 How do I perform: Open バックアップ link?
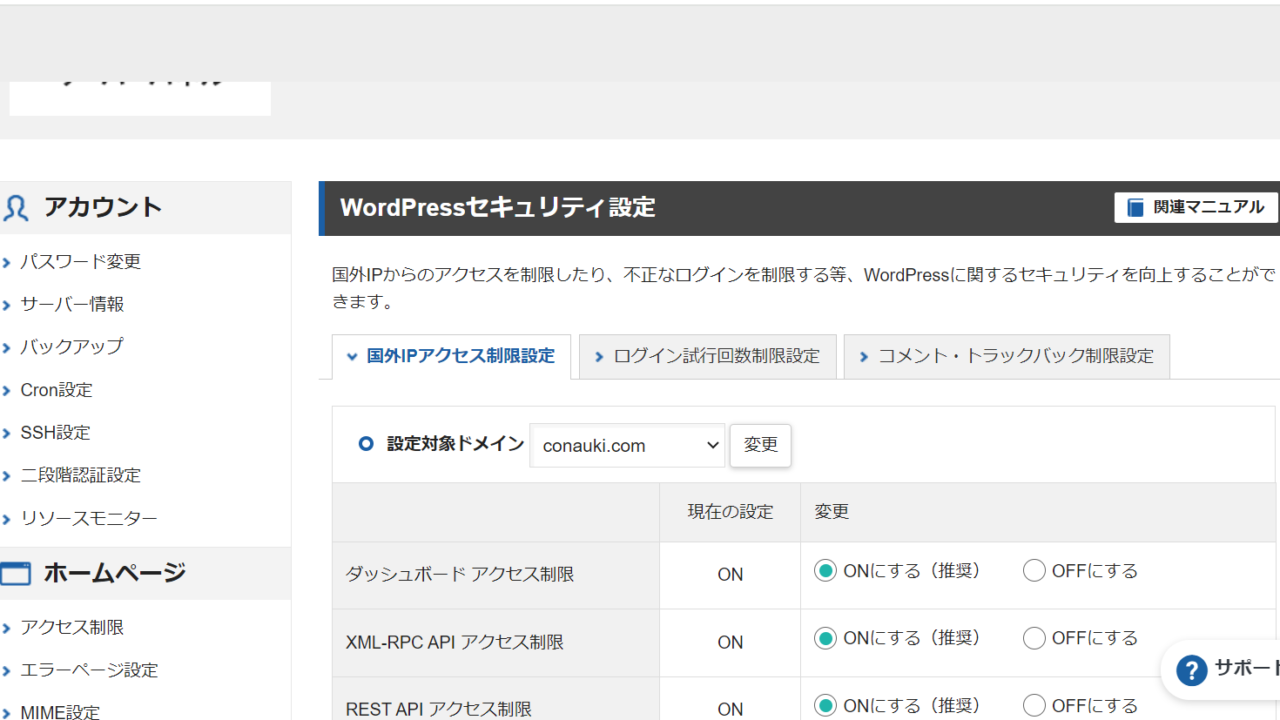pos(72,347)
